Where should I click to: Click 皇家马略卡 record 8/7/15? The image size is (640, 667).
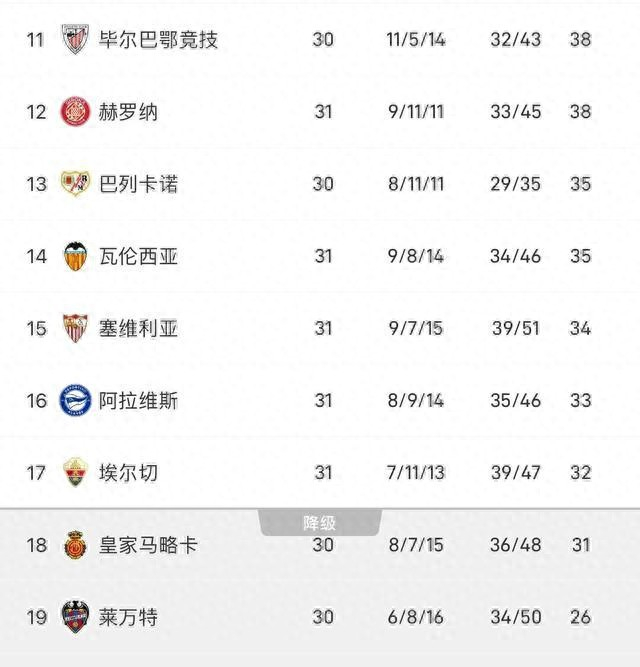tap(415, 545)
